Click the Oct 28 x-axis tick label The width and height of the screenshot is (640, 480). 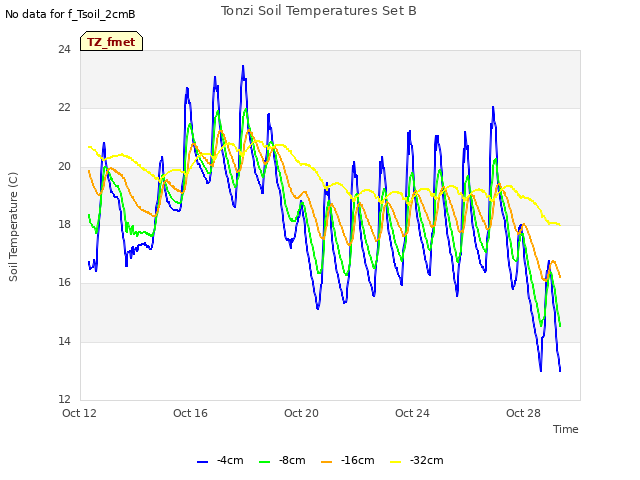tap(523, 413)
